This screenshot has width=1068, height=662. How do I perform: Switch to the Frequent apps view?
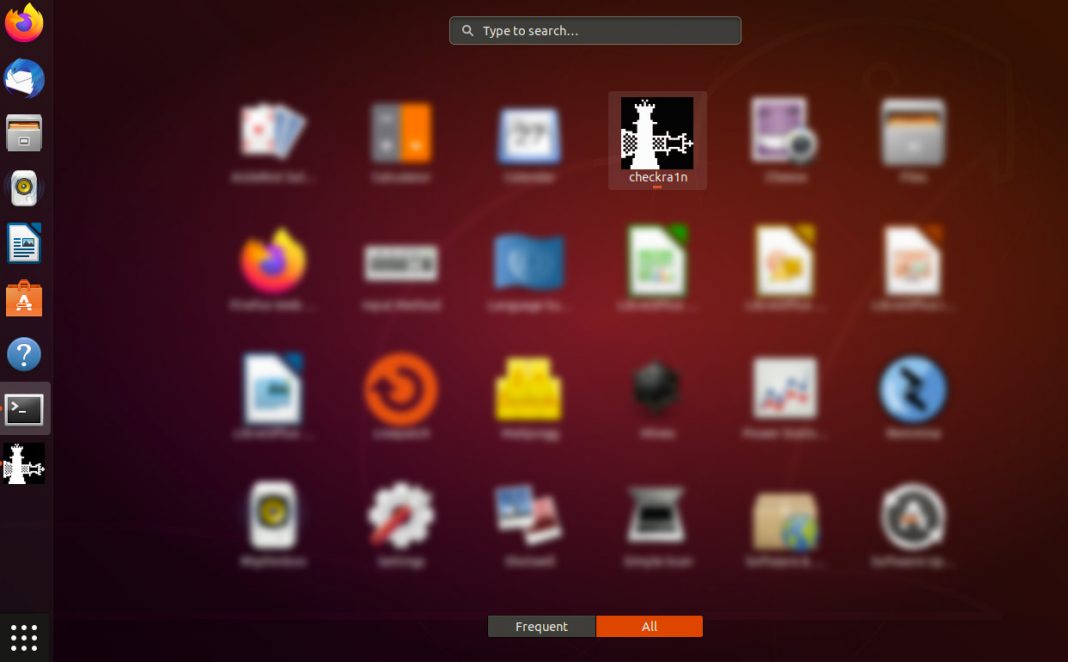541,626
